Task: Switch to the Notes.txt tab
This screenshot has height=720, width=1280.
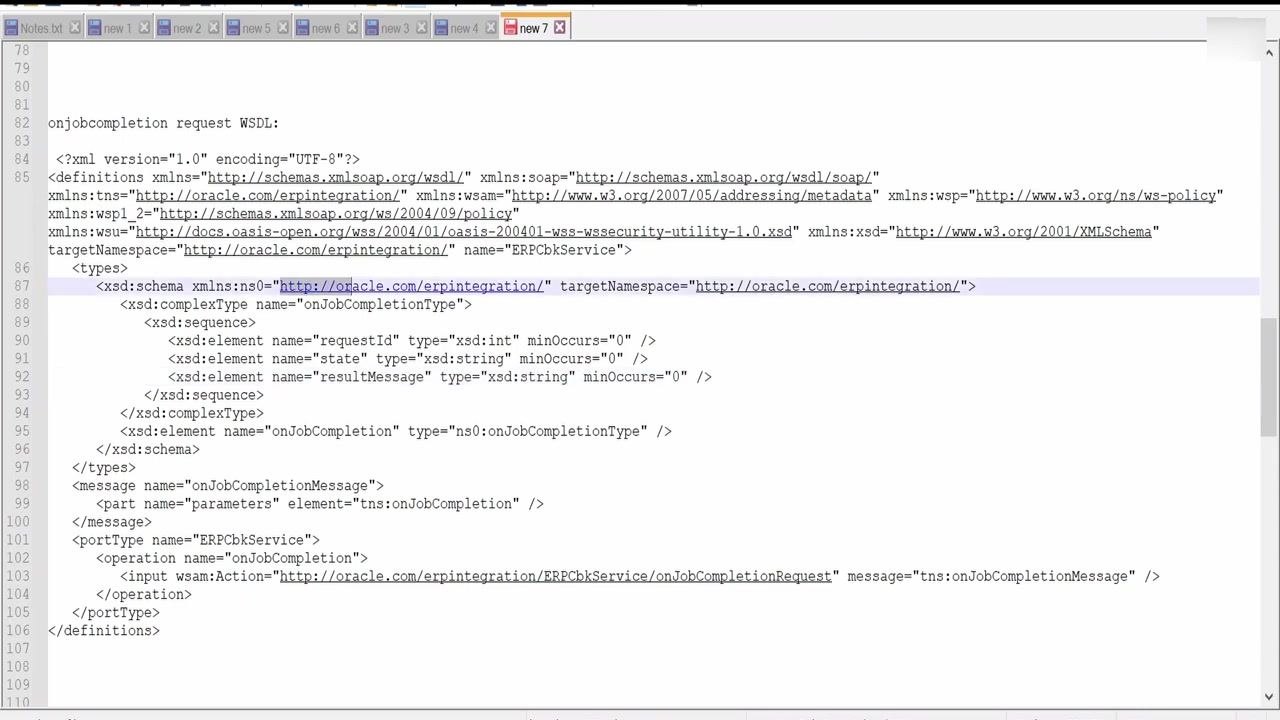Action: [41, 28]
